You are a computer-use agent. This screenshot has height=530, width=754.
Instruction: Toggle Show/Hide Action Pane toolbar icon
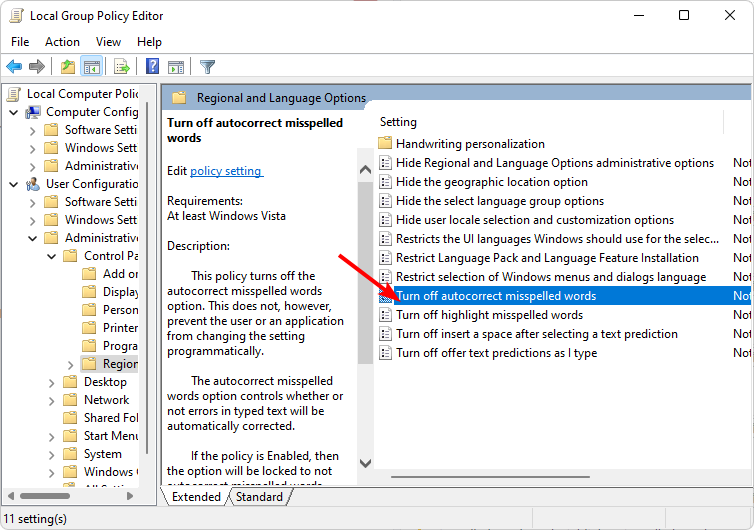pos(176,67)
